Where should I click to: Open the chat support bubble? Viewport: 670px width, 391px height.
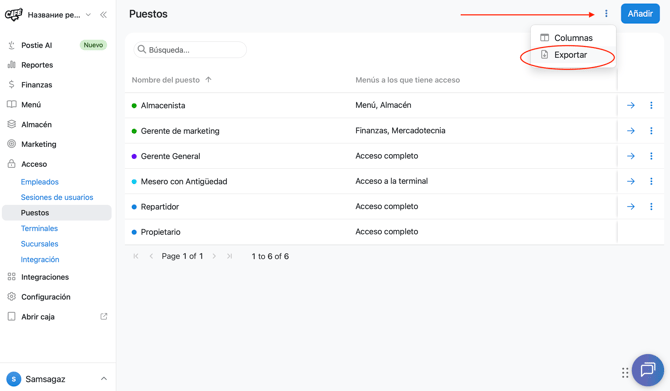(x=648, y=370)
